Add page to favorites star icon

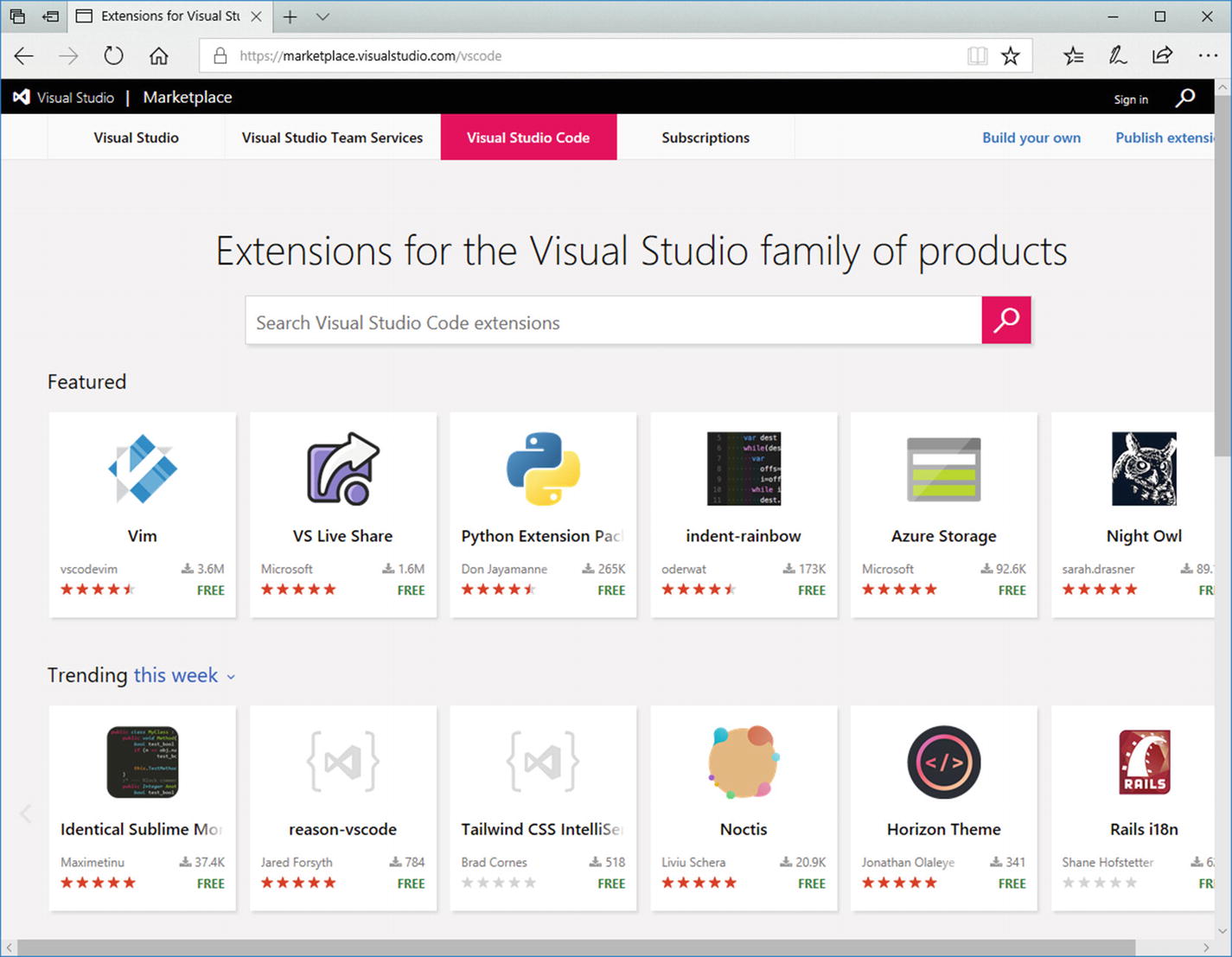[1010, 56]
